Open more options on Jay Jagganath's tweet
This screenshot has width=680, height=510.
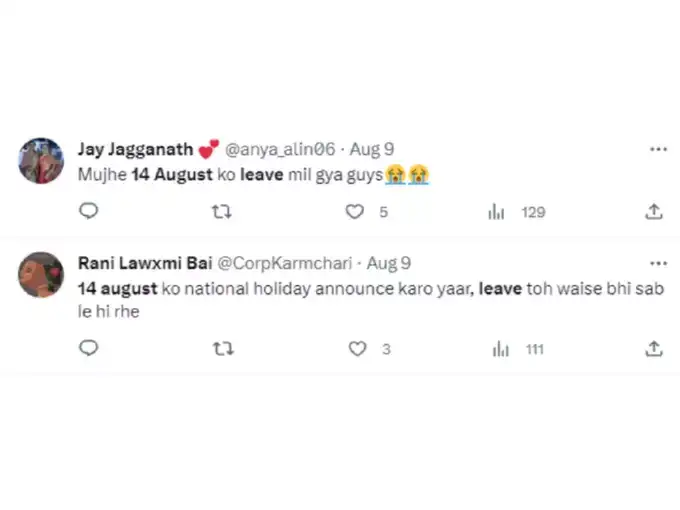pyautogui.click(x=658, y=149)
